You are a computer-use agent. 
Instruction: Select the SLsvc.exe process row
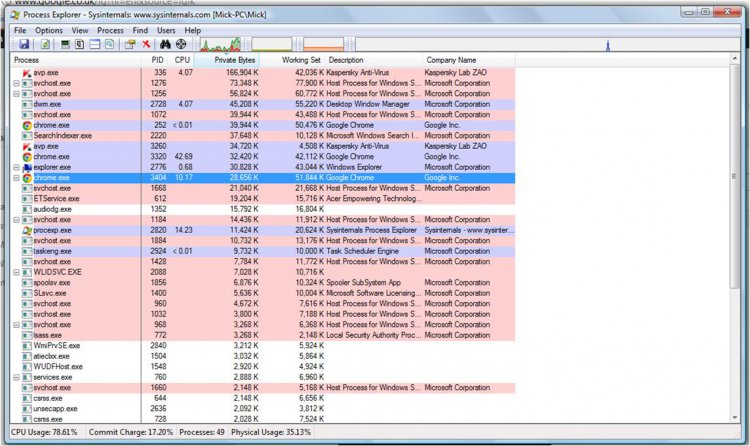click(263, 293)
